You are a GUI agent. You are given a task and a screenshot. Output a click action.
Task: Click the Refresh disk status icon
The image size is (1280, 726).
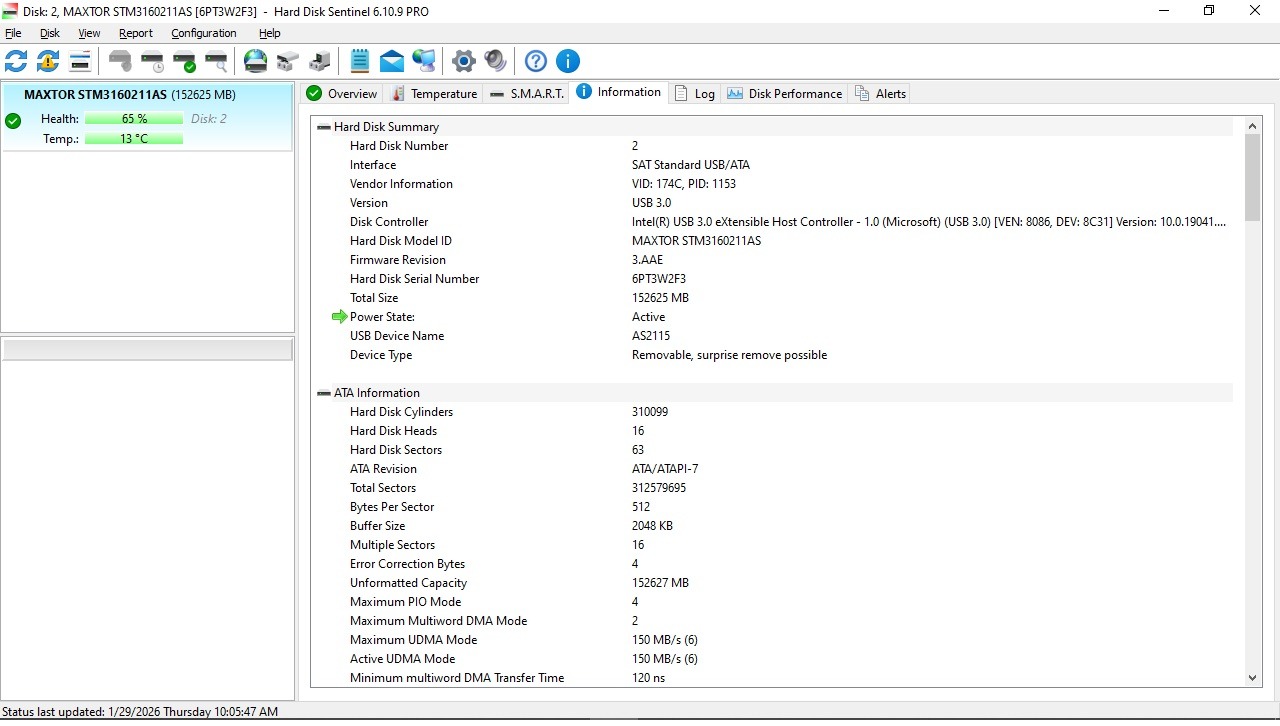16,61
